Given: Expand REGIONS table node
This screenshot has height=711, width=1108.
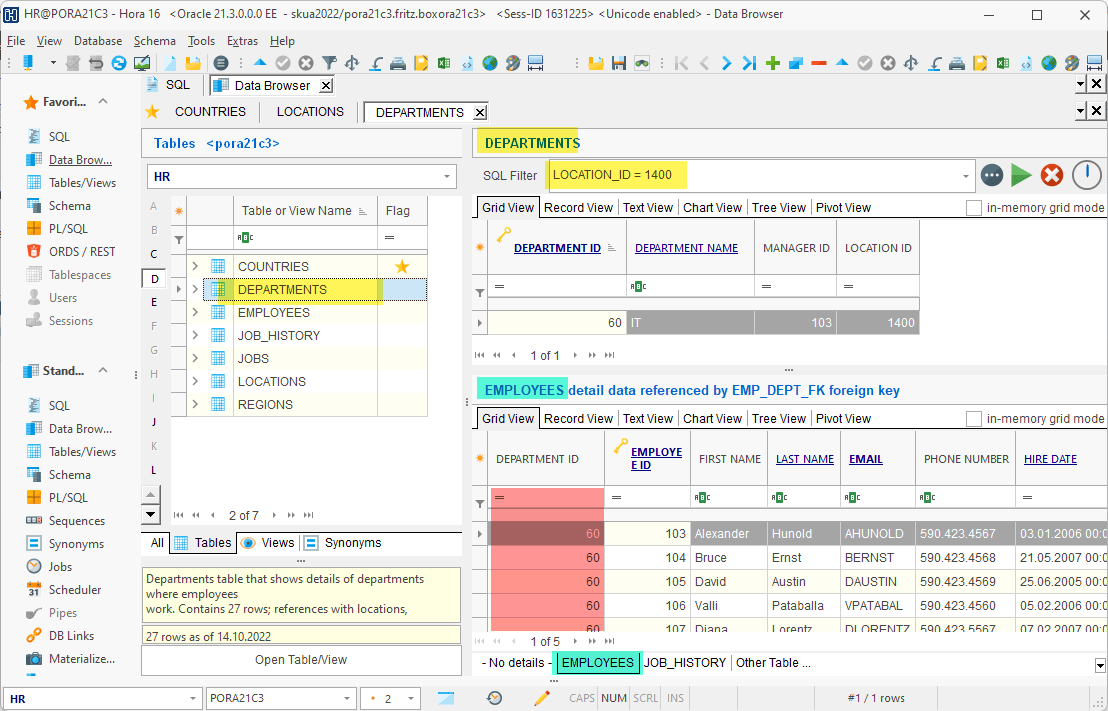Looking at the screenshot, I should [x=195, y=404].
